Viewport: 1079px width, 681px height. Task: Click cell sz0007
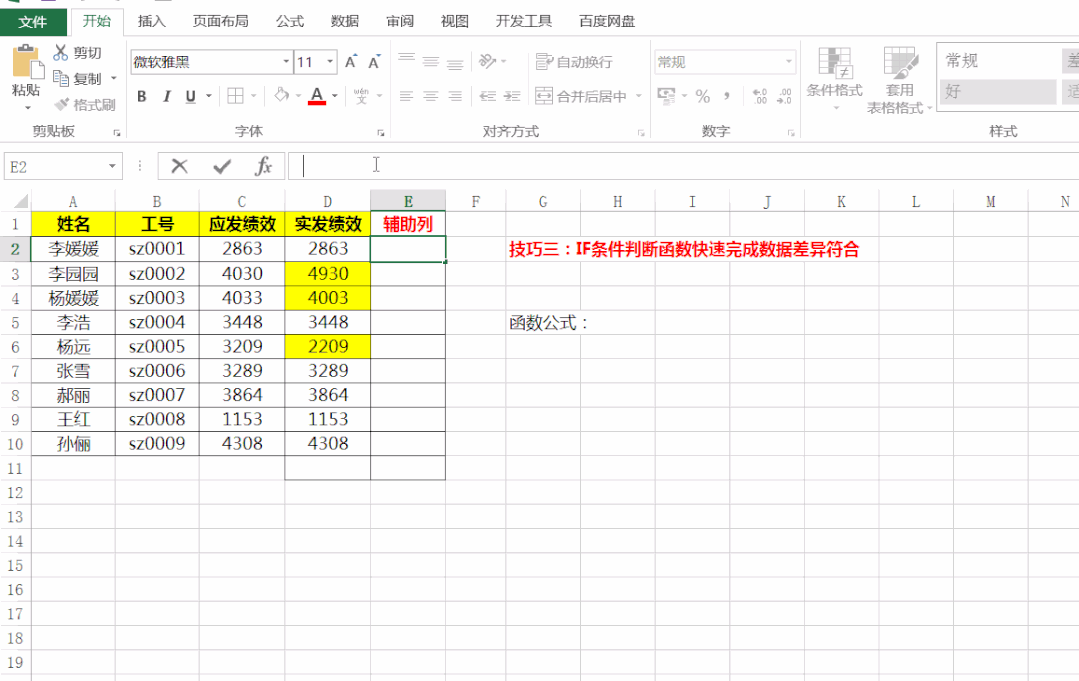[x=157, y=396]
